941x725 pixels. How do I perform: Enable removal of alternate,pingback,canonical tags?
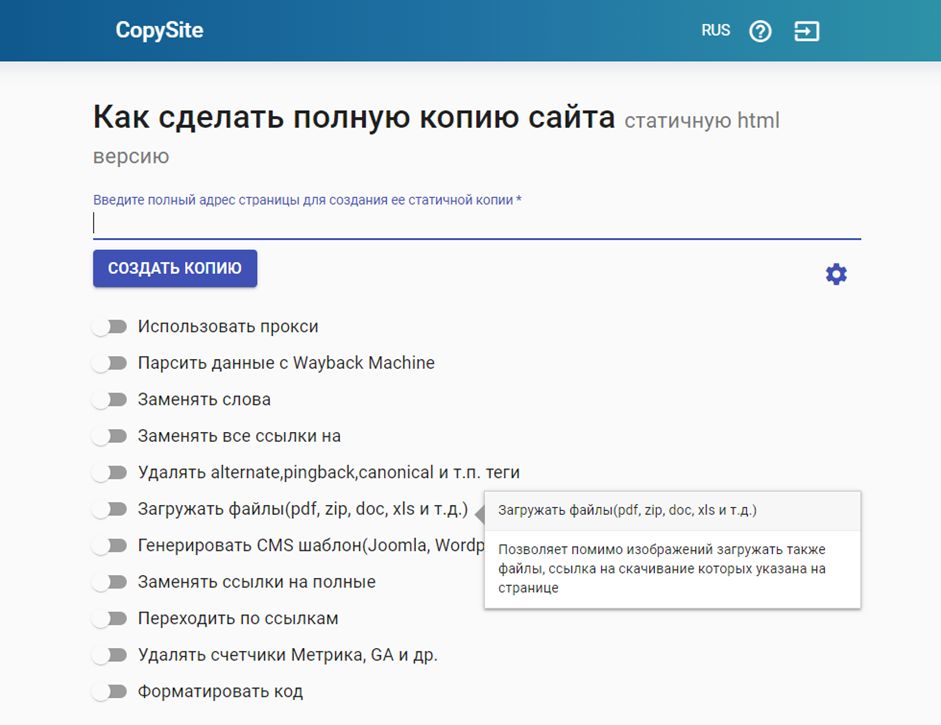(x=109, y=472)
